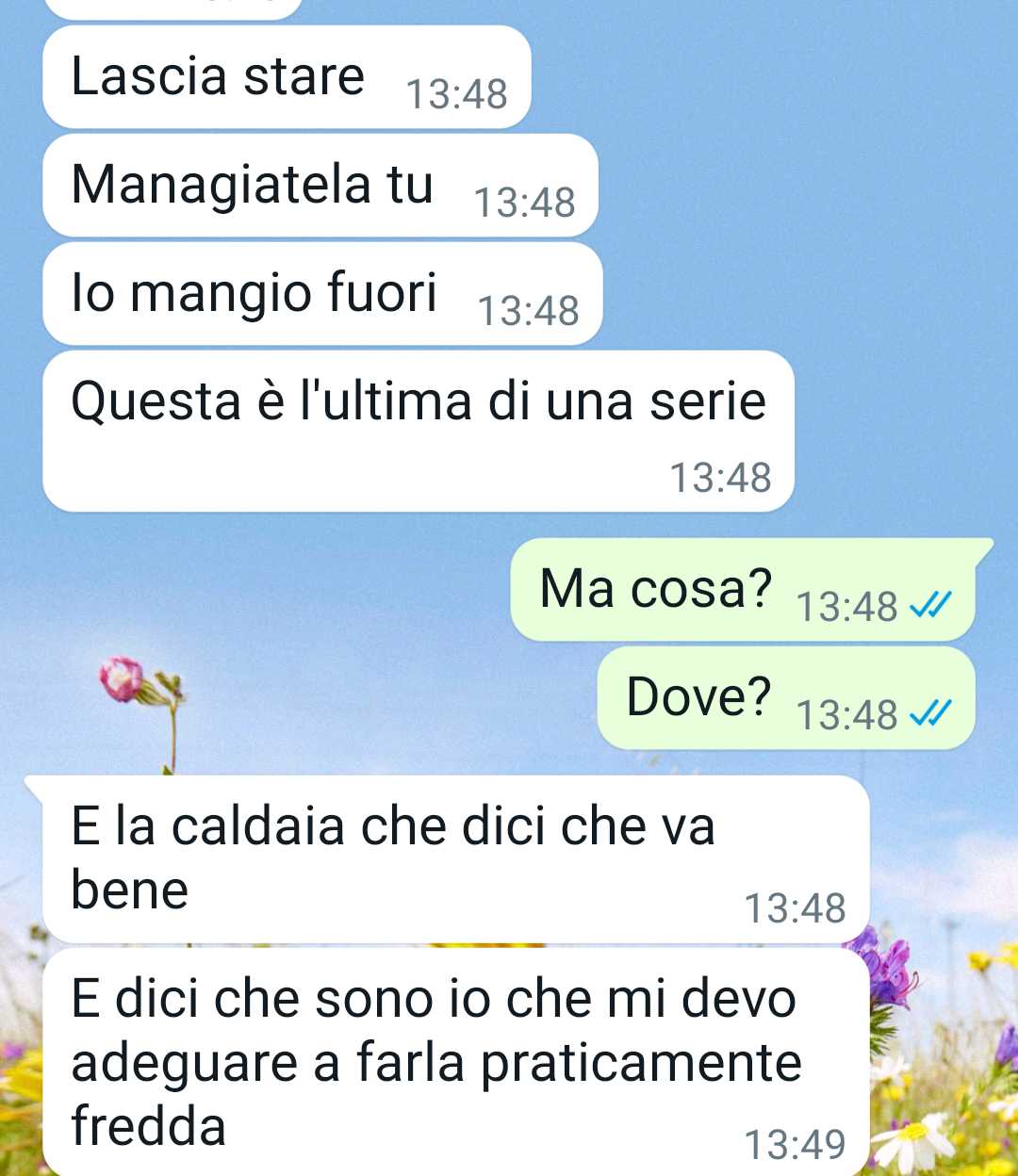Select the 'Managiatela tu' message
Screen dimensions: 1018x1176
click(320, 186)
